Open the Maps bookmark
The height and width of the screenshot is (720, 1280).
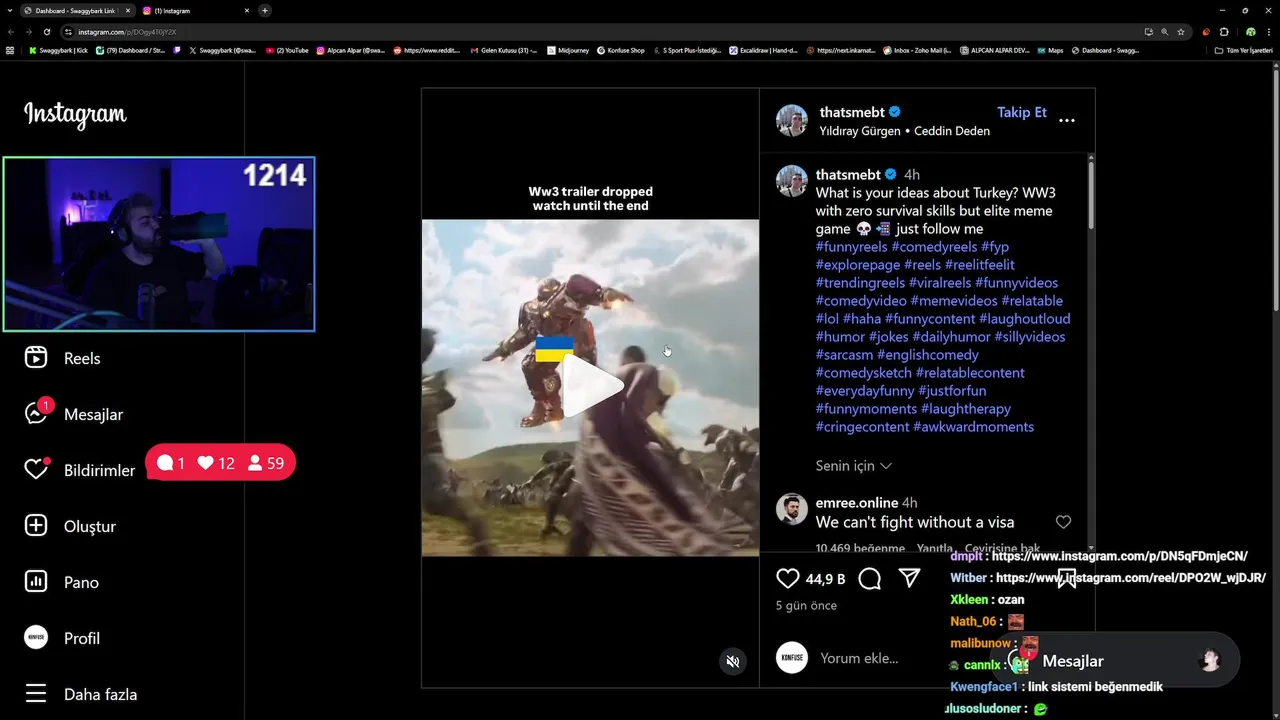[1050, 50]
